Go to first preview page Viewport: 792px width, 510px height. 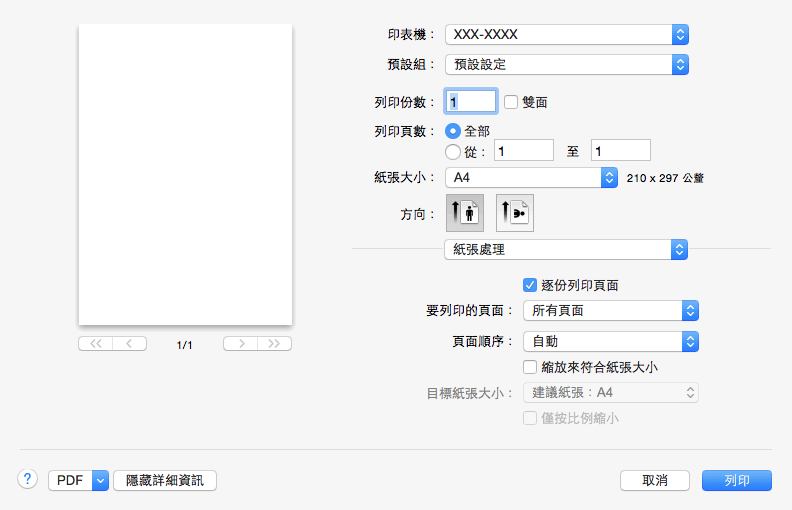pyautogui.click(x=95, y=344)
